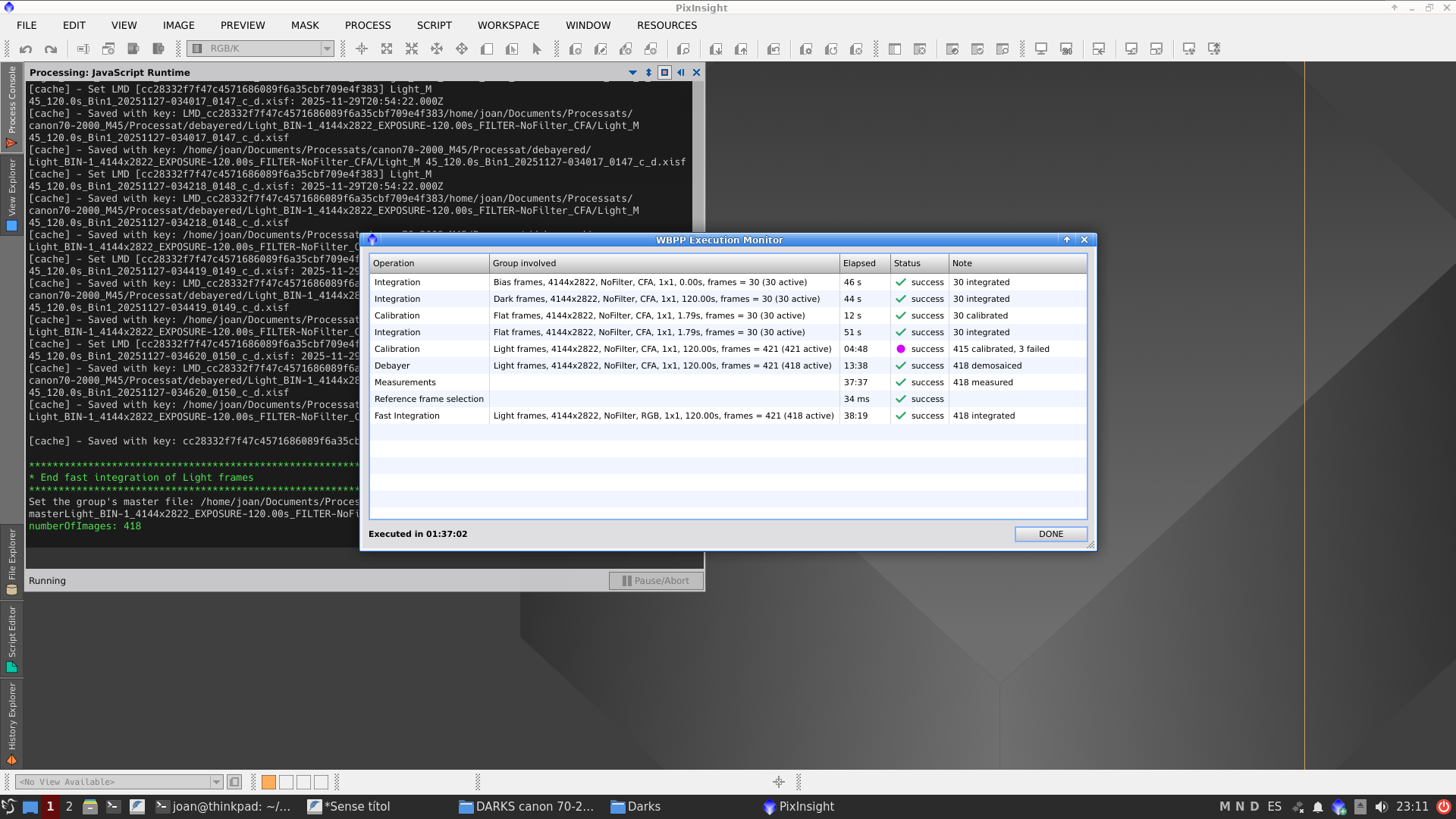Open the Script Editor side panel
This screenshot has width=1456, height=819.
coord(11,639)
